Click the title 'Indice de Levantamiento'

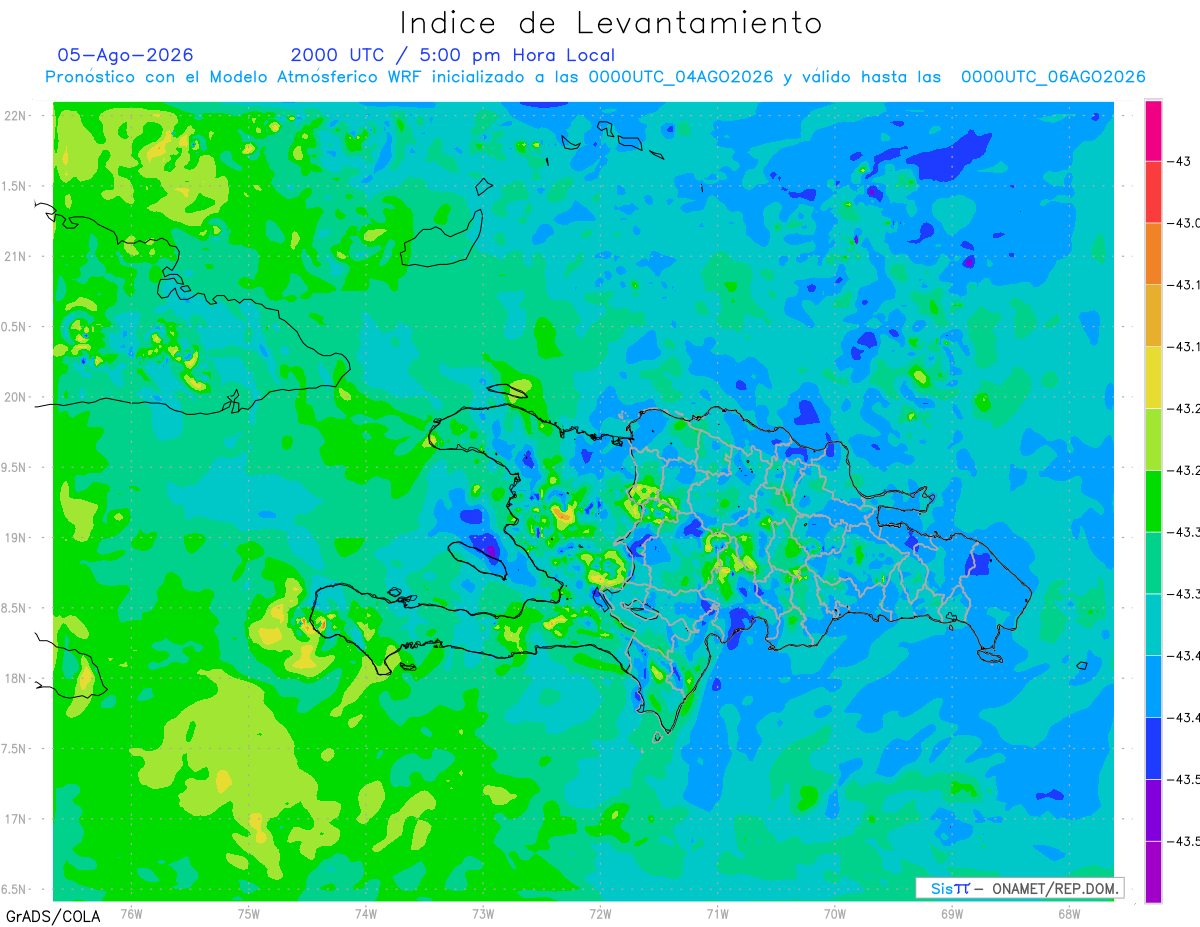pyautogui.click(x=611, y=23)
